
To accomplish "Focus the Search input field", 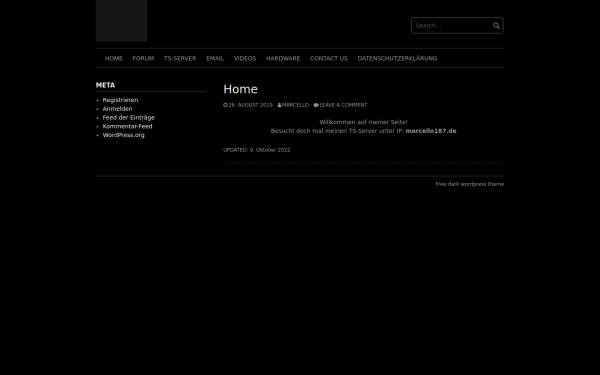I will click(x=457, y=26).
